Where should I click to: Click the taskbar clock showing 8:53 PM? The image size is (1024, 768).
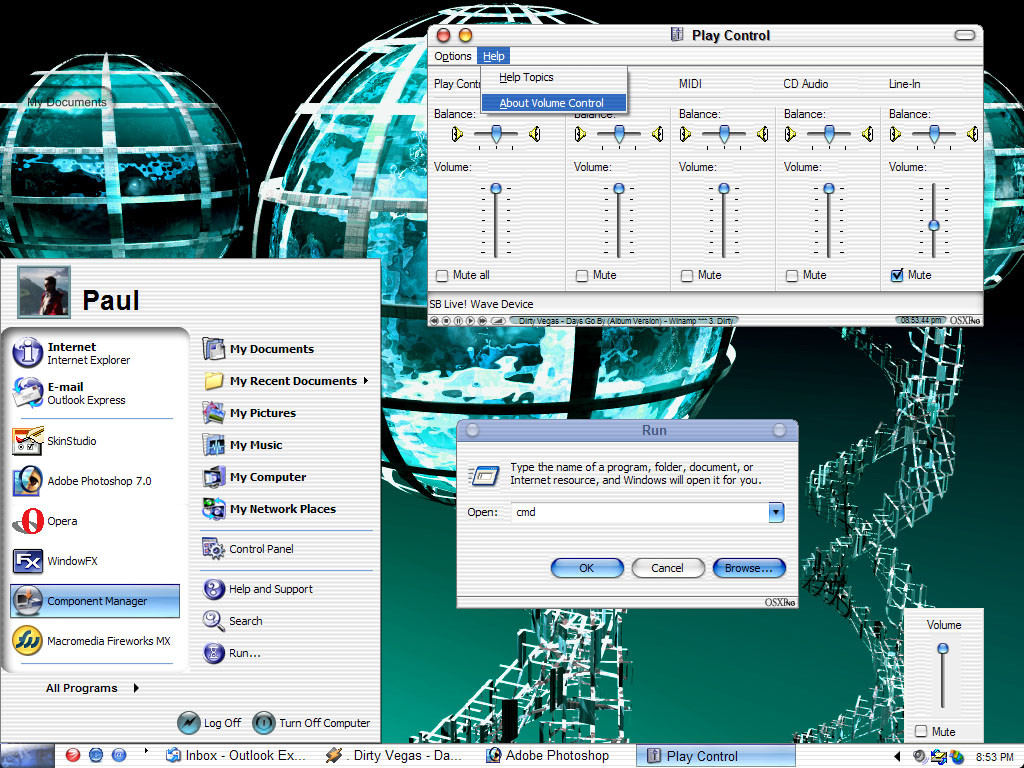(995, 757)
